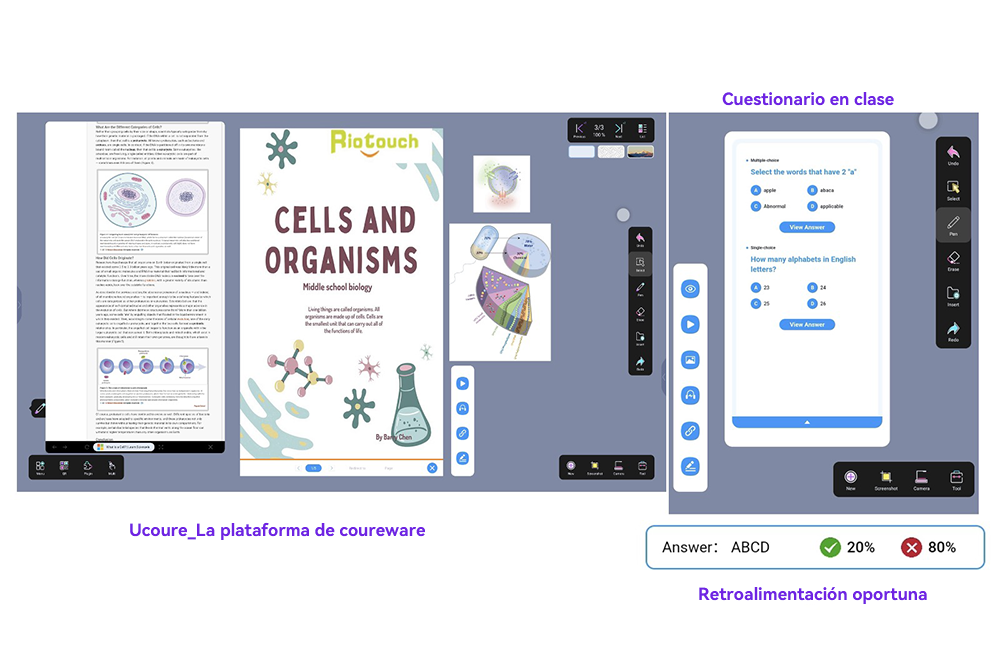Select answer B 24
Image resolution: width=1000 pixels, height=660 pixels.
coord(818,288)
